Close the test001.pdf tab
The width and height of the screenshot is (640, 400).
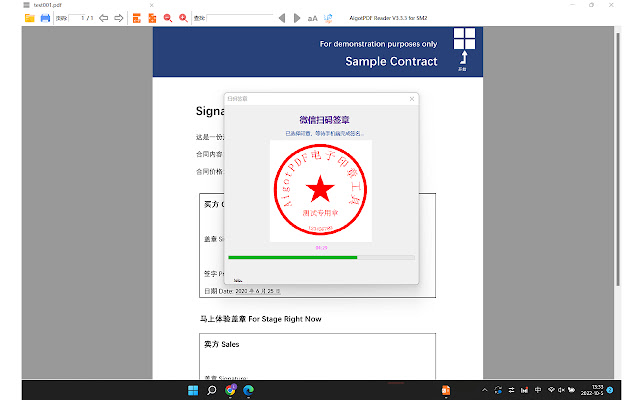pos(151,5)
